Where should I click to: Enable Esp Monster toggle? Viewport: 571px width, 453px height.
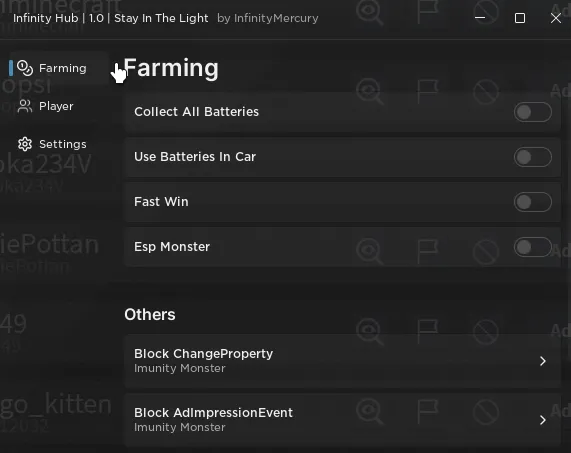coord(533,247)
